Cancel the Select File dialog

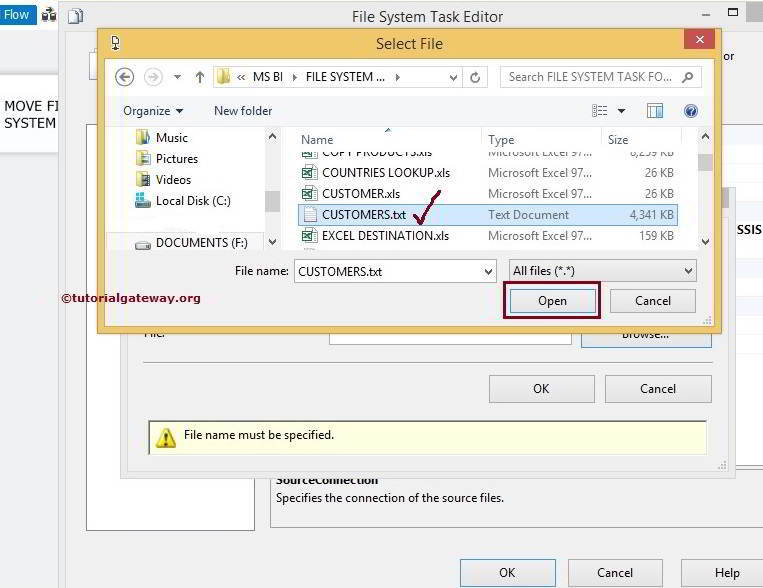[x=653, y=301]
